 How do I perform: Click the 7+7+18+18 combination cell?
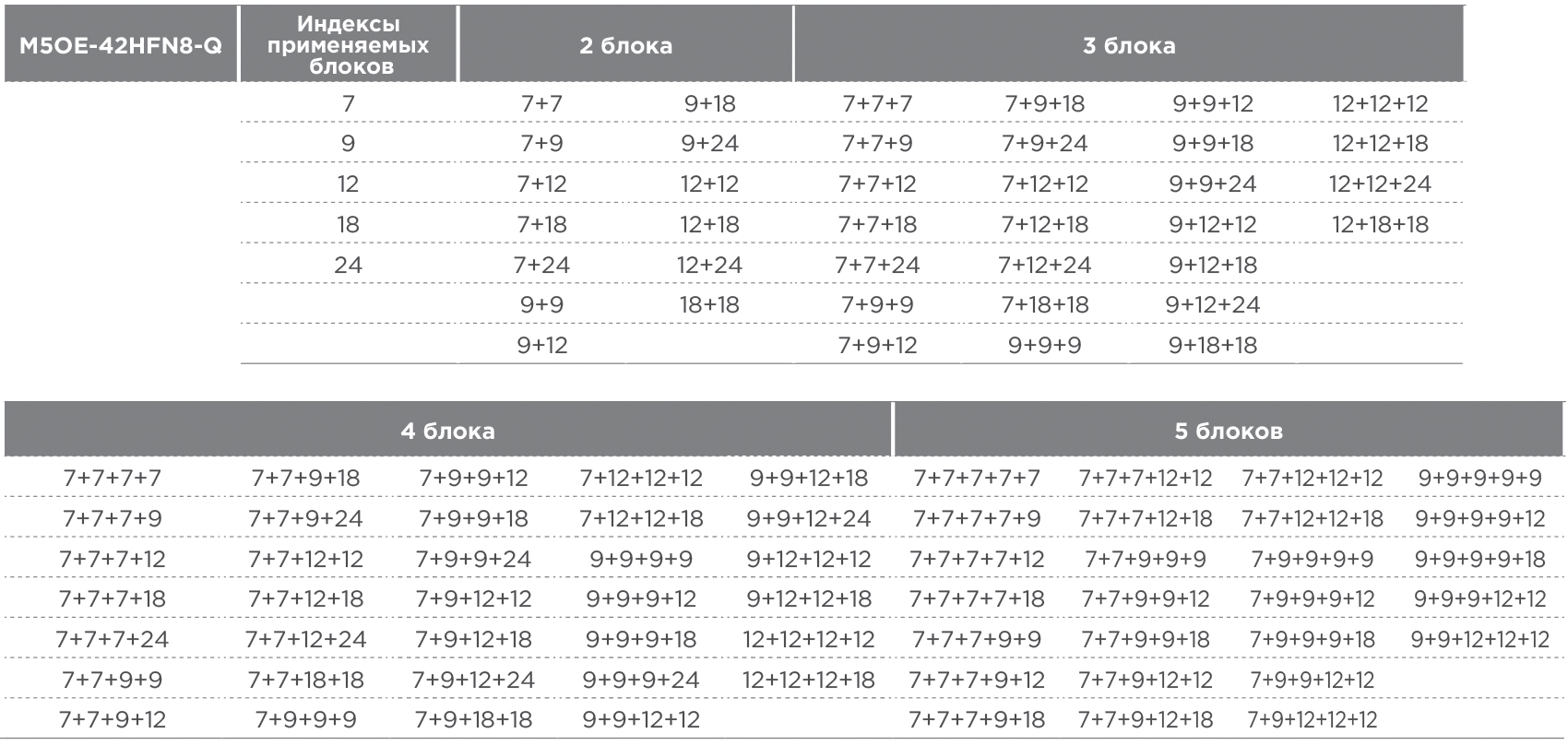[305, 680]
